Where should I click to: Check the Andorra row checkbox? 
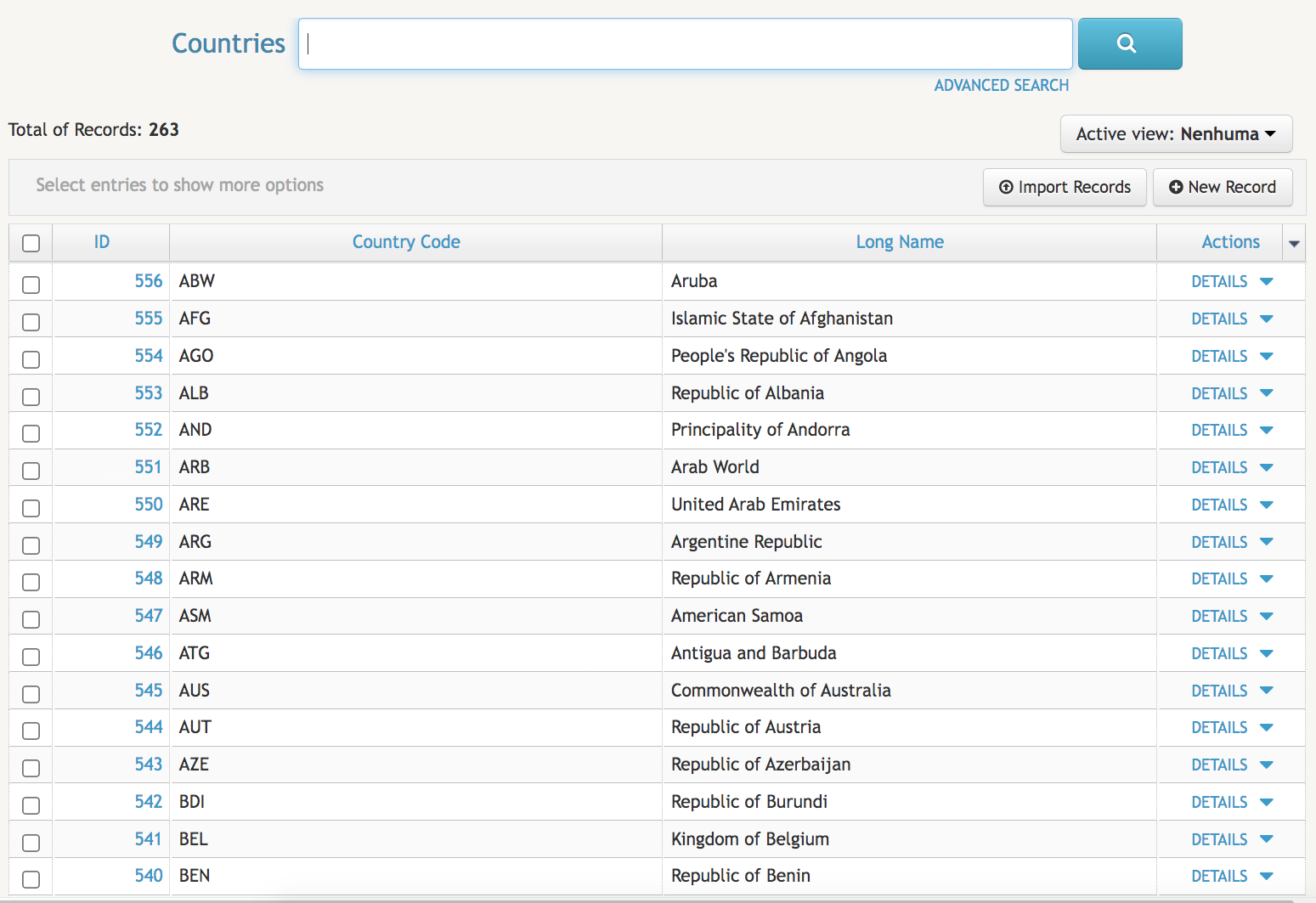point(31,433)
